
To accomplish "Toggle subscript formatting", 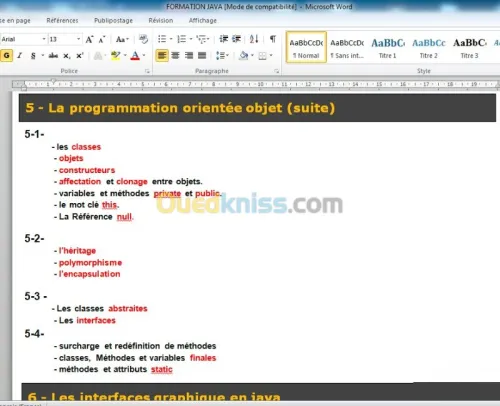I will (67, 55).
